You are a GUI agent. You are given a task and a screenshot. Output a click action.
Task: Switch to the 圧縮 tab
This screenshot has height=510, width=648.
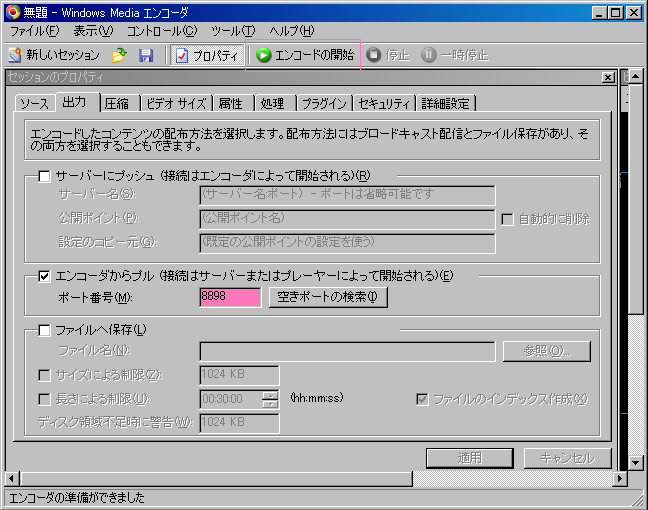coord(120,103)
